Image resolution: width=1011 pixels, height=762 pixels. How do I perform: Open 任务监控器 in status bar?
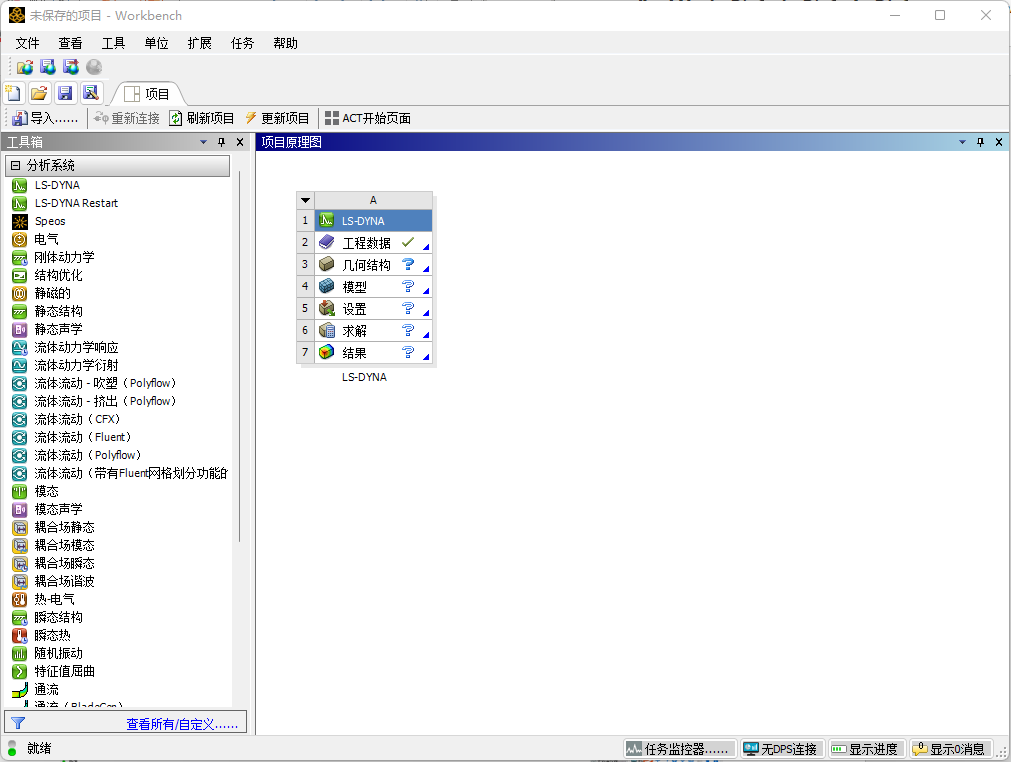[680, 749]
